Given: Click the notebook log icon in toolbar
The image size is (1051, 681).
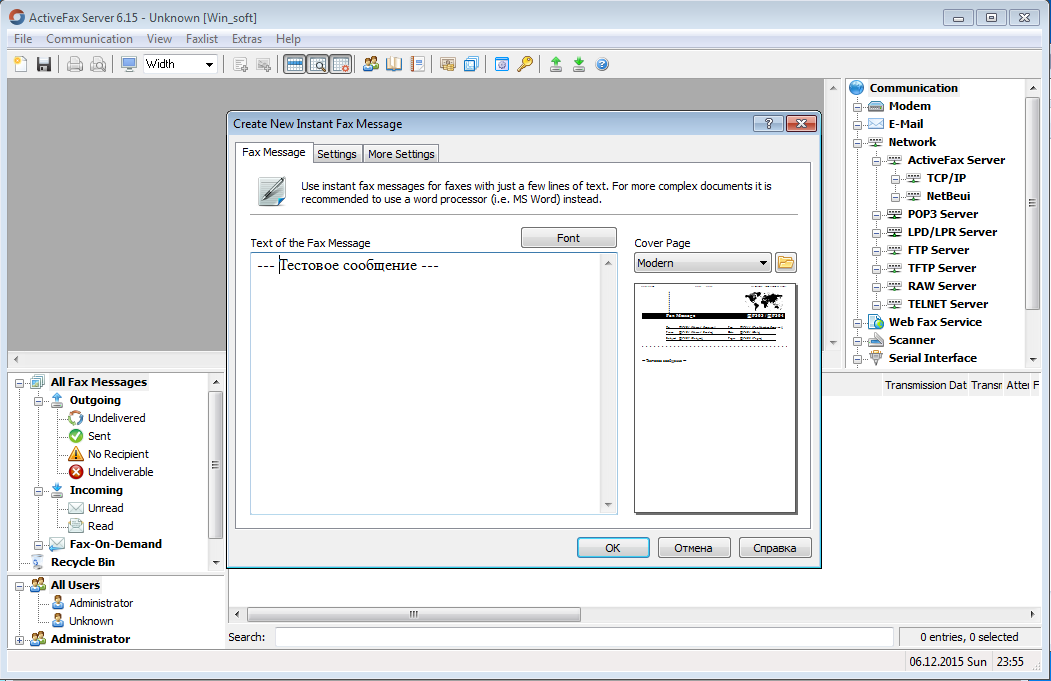Looking at the screenshot, I should pyautogui.click(x=418, y=64).
